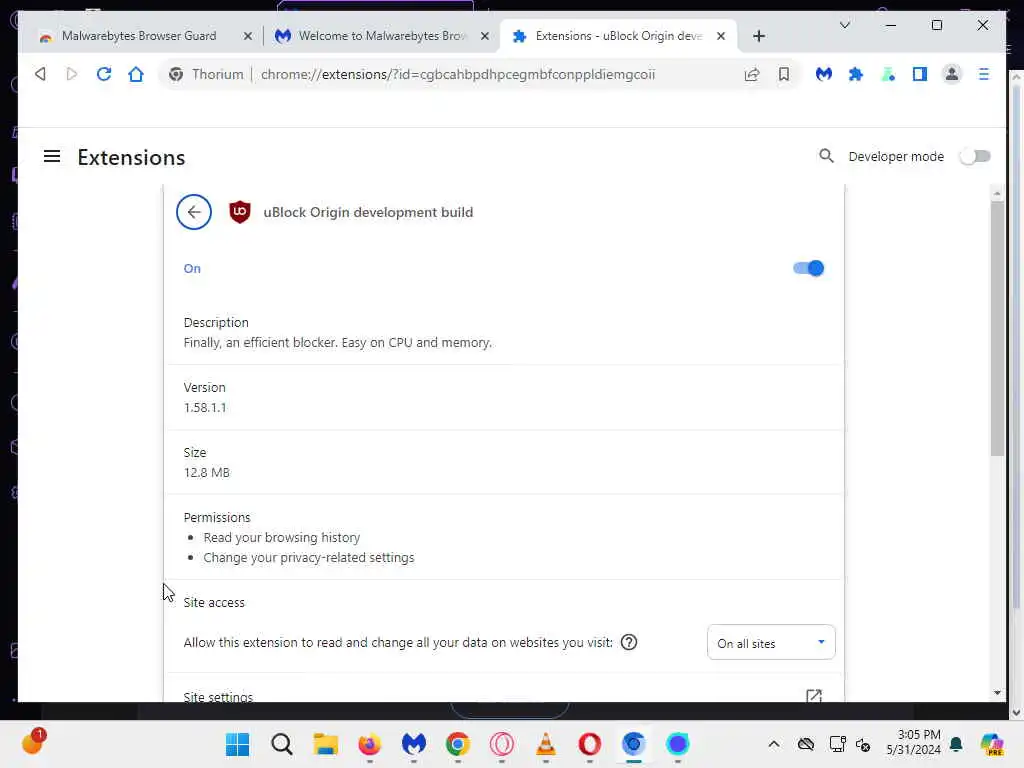
Task: Click the chrome://extensions address bar
Action: [457, 74]
